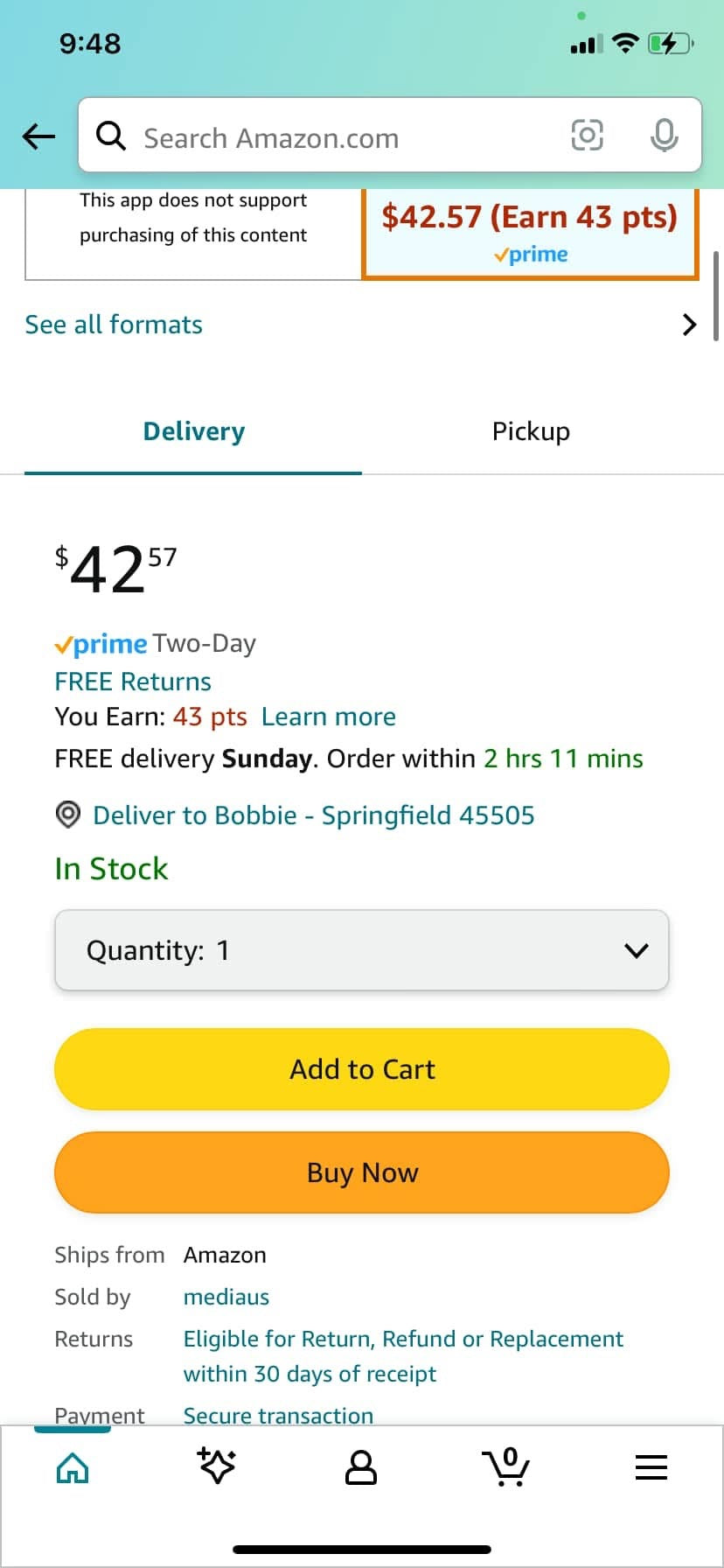
Task: Open seller mediaus link
Action: pos(226,1297)
